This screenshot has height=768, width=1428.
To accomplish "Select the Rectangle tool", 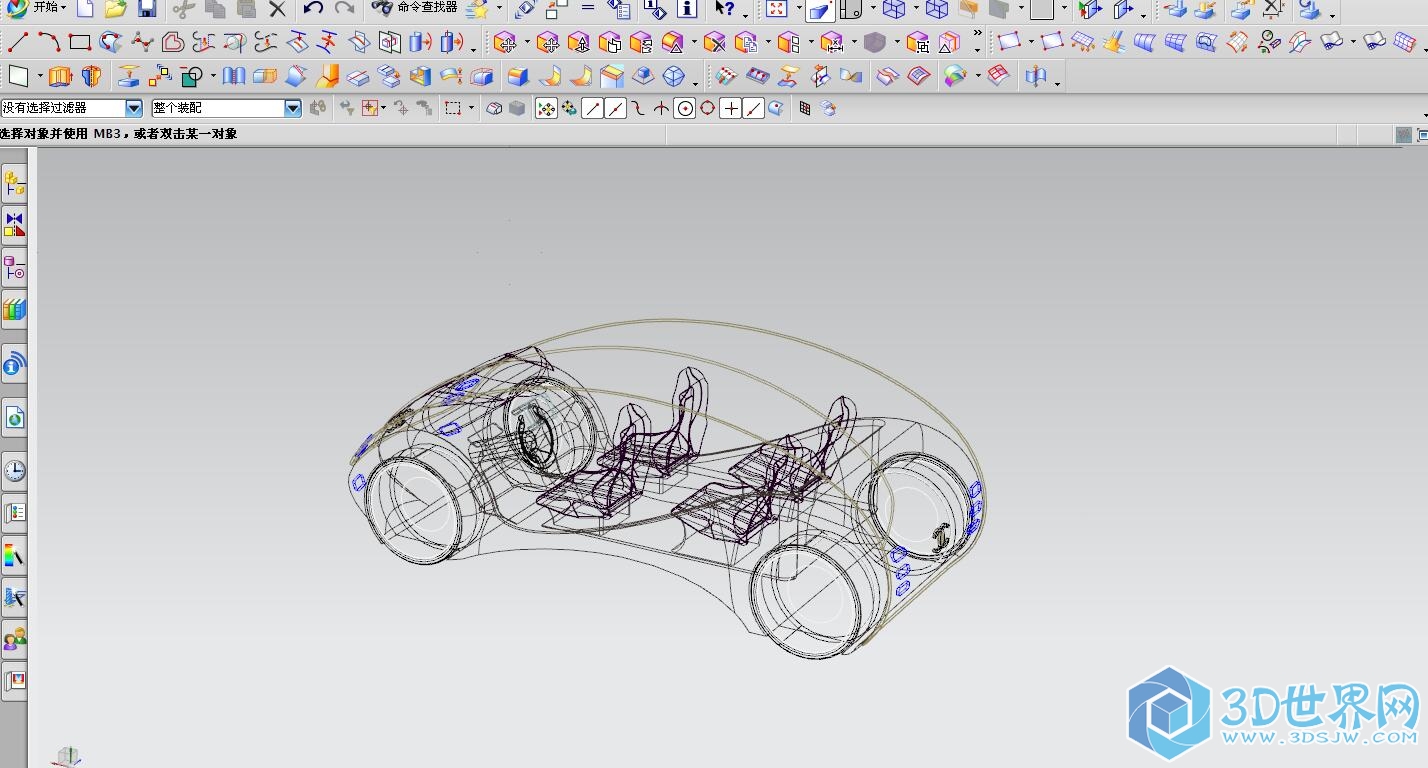I will point(80,42).
